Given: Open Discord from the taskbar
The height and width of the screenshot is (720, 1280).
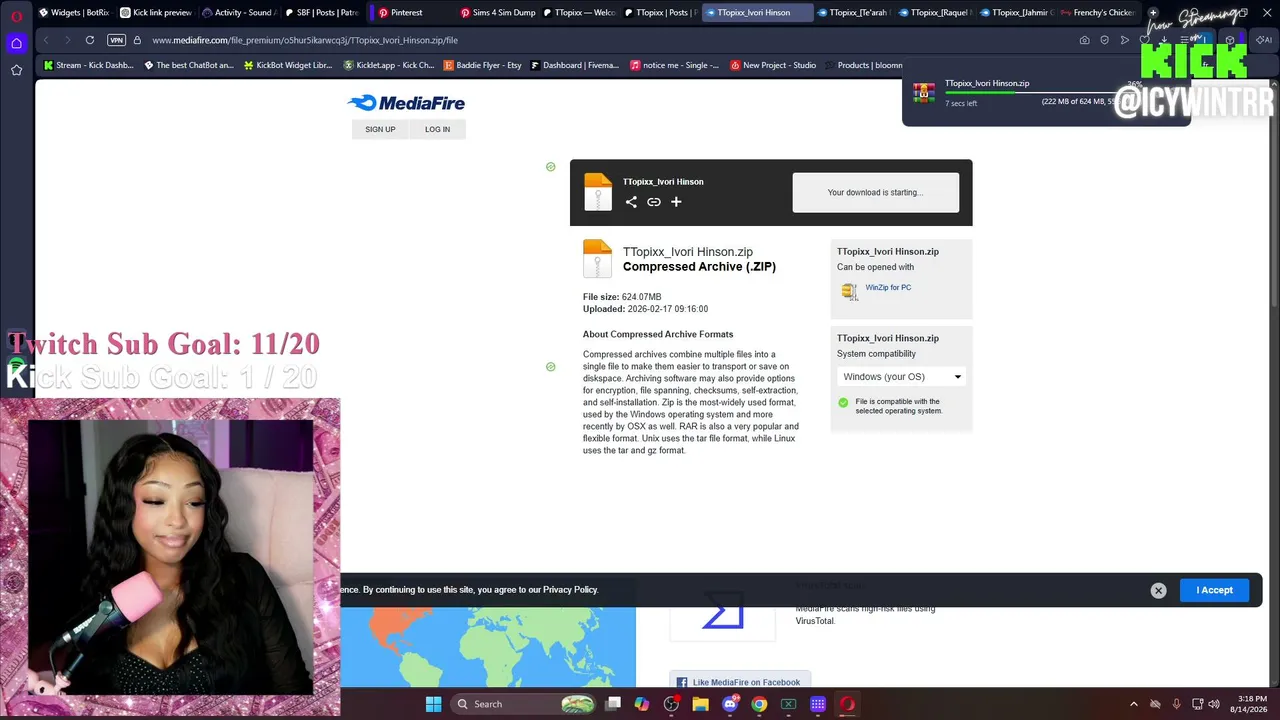Looking at the screenshot, I should (730, 704).
